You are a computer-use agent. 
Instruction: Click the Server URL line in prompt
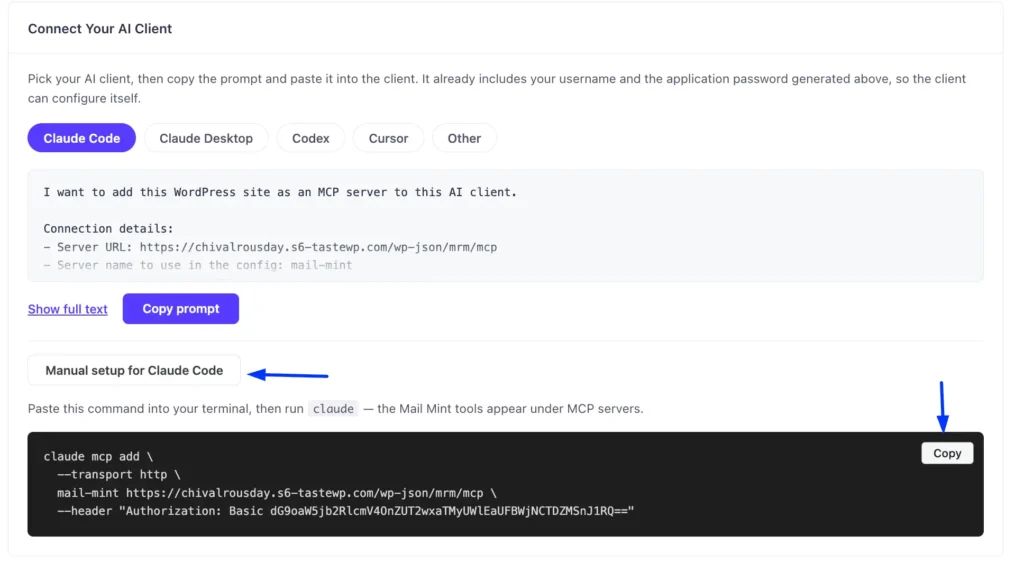(270, 247)
